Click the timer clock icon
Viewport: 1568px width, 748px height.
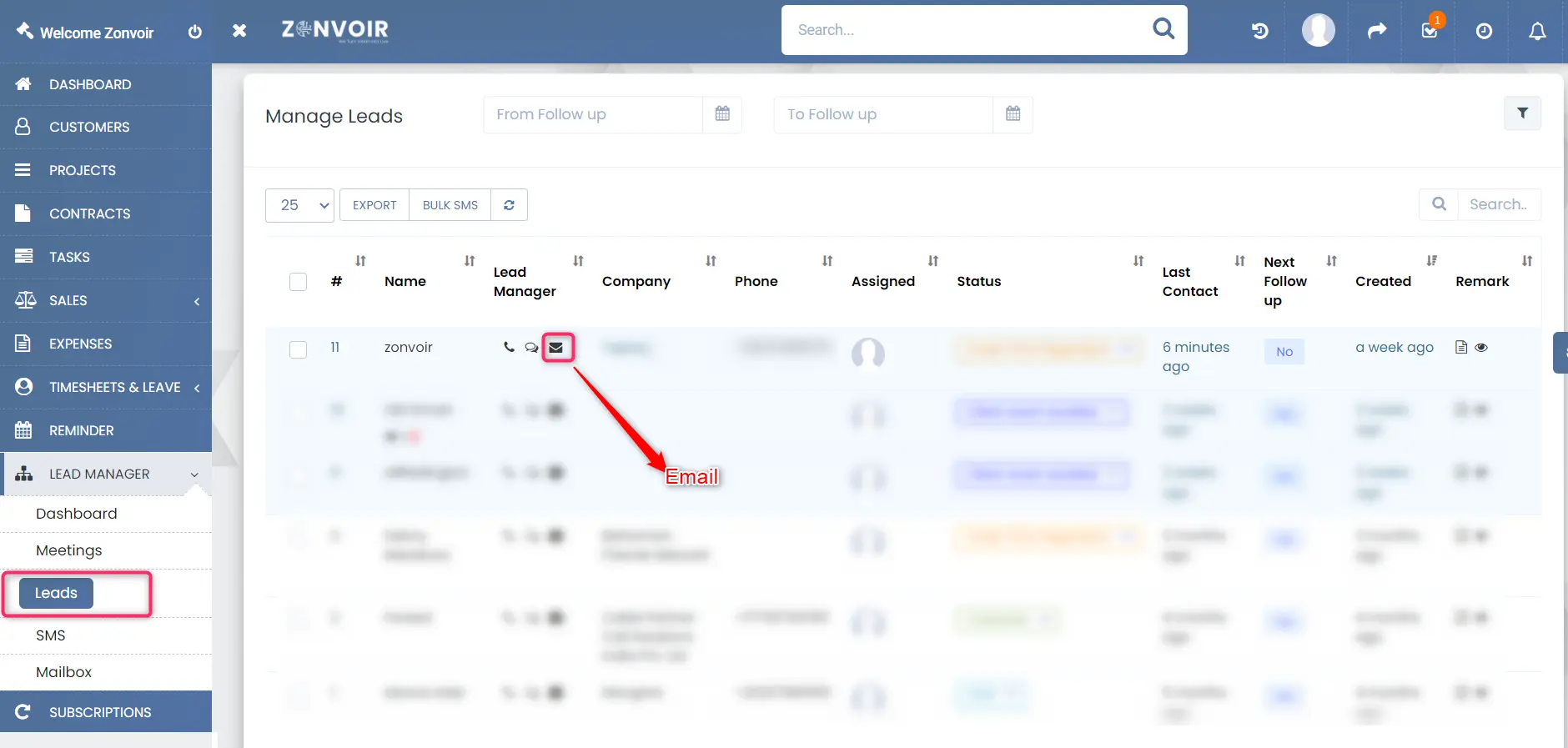tap(1484, 31)
